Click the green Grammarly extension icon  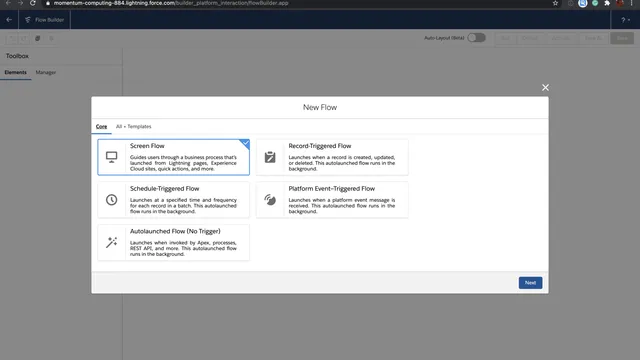(x=595, y=3)
